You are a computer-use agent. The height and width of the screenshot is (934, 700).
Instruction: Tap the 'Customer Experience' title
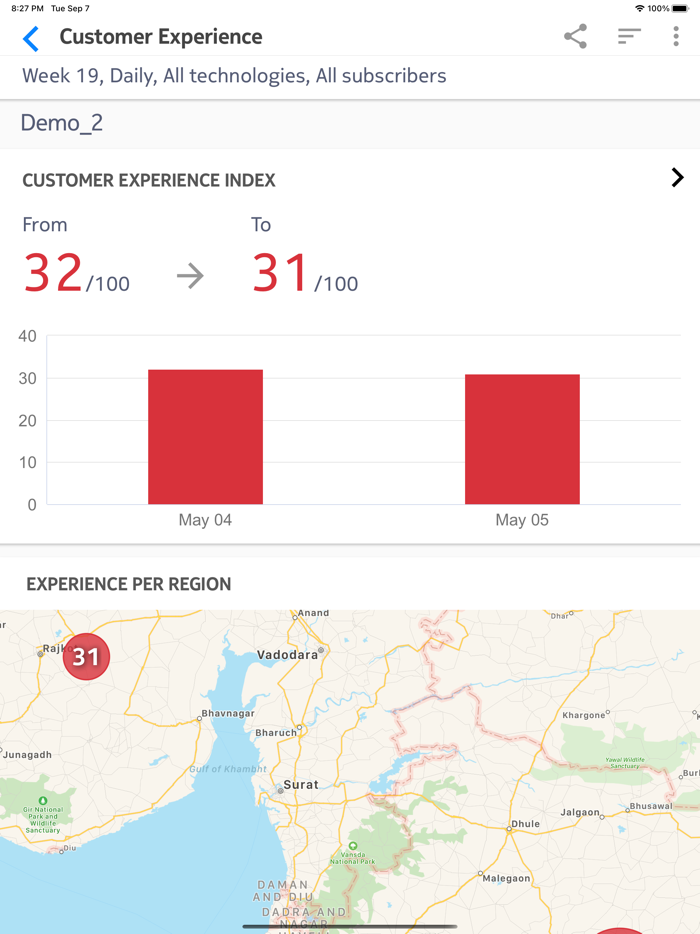[x=161, y=37]
